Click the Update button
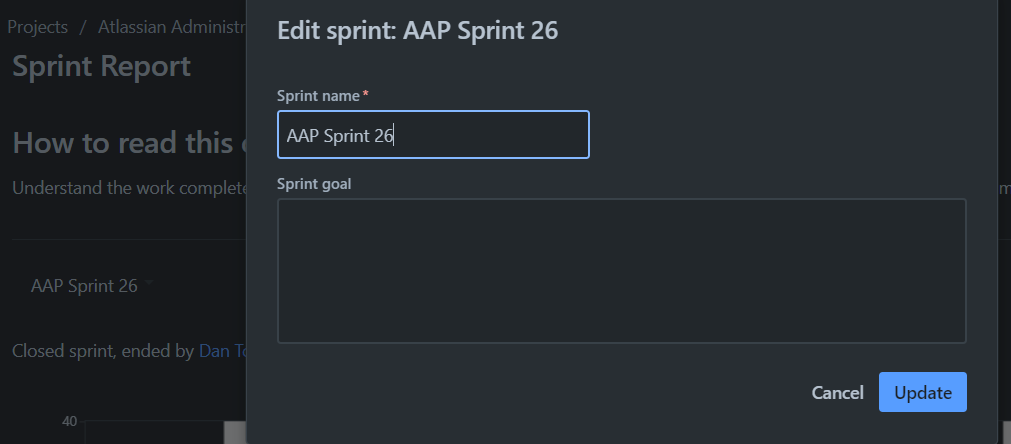This screenshot has height=444, width=1011. click(922, 393)
